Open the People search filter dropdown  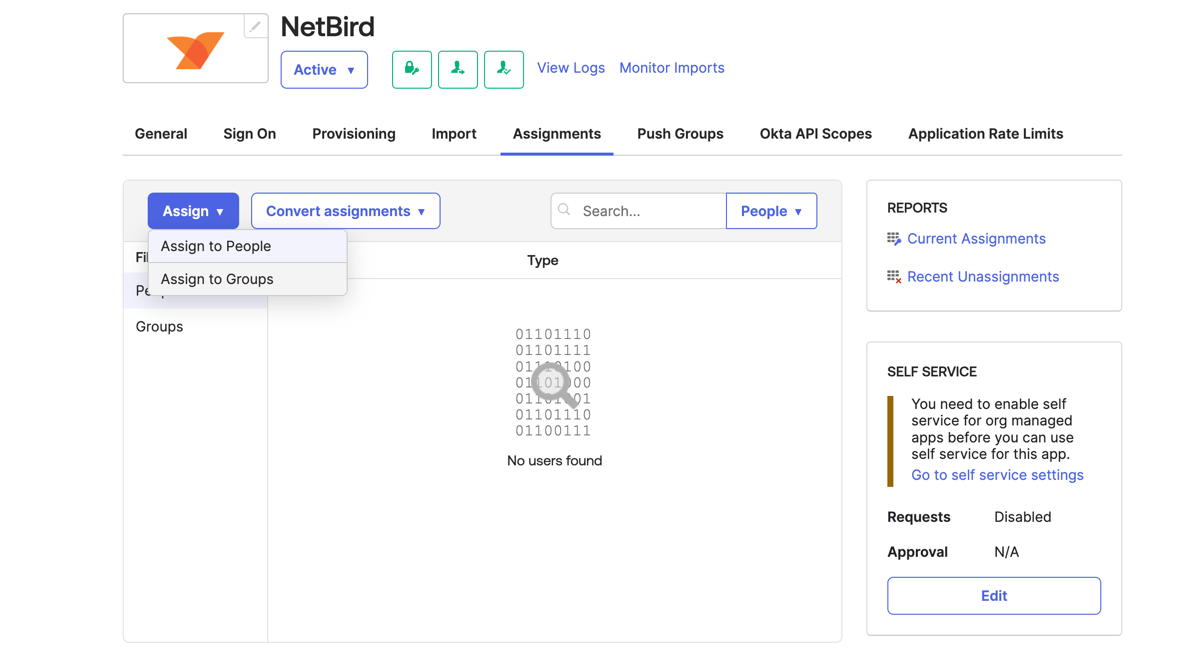[772, 211]
